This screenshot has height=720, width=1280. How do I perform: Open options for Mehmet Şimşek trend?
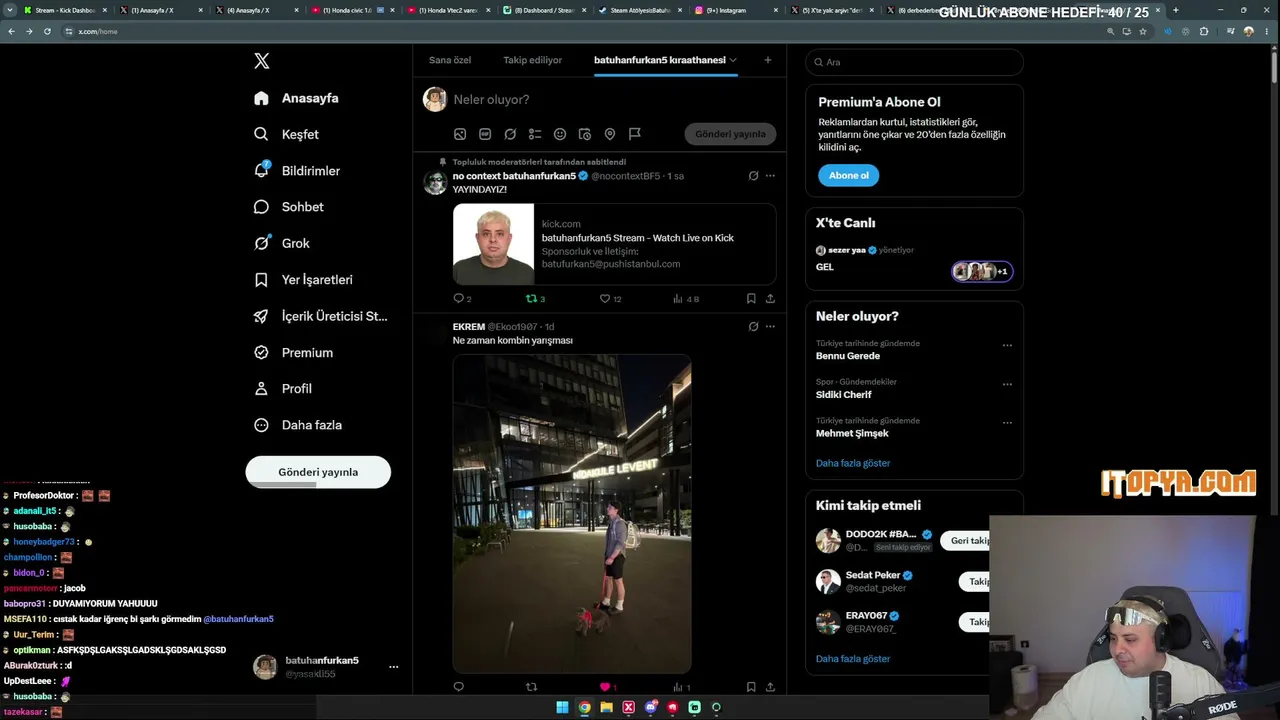point(1007,422)
